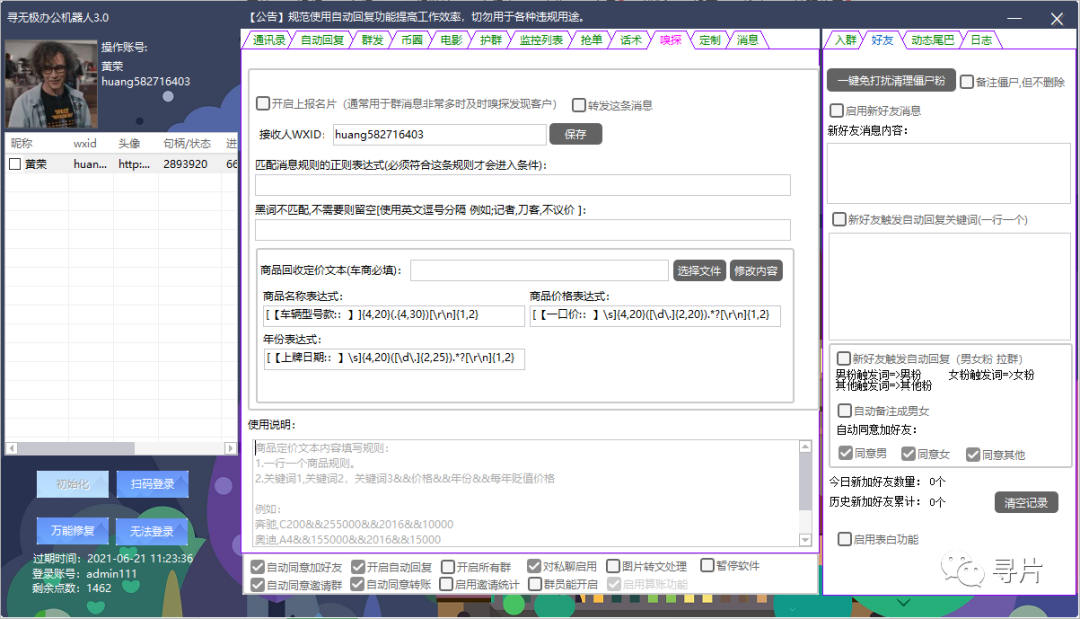Click the 保存 button

coord(575,134)
